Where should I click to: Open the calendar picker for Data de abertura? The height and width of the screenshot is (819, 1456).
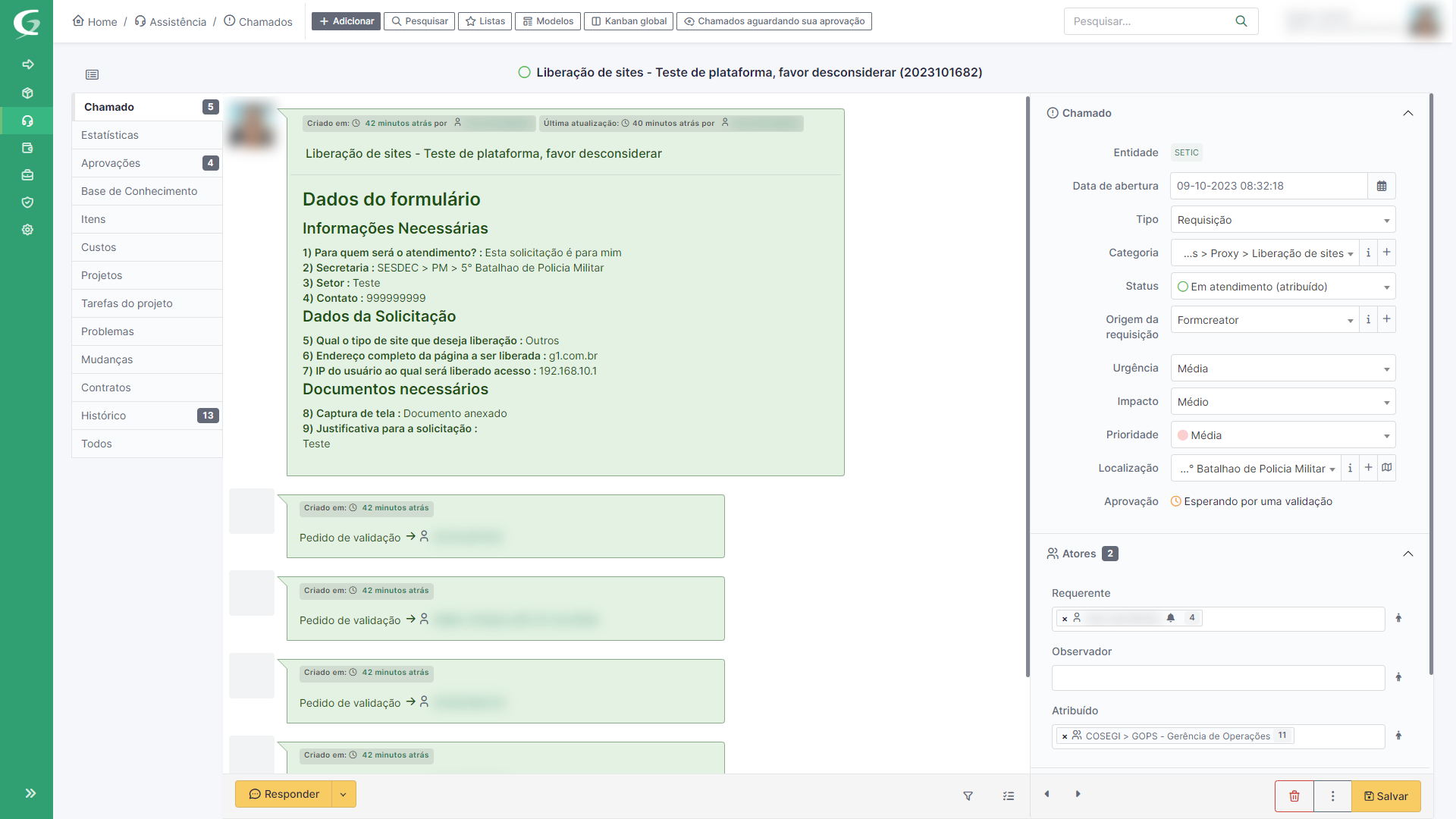point(1382,186)
